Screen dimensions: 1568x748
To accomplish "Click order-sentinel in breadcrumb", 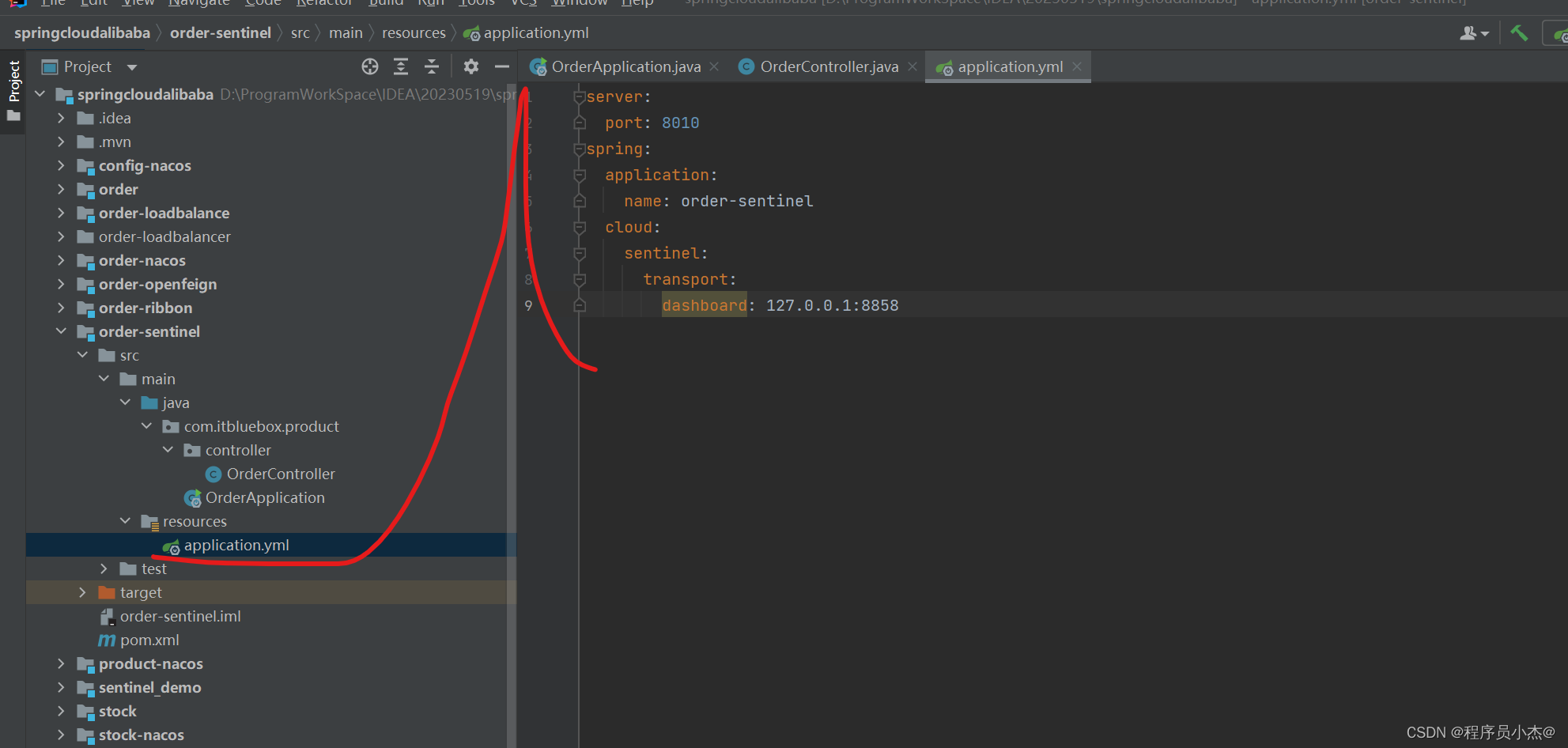I will pyautogui.click(x=221, y=33).
